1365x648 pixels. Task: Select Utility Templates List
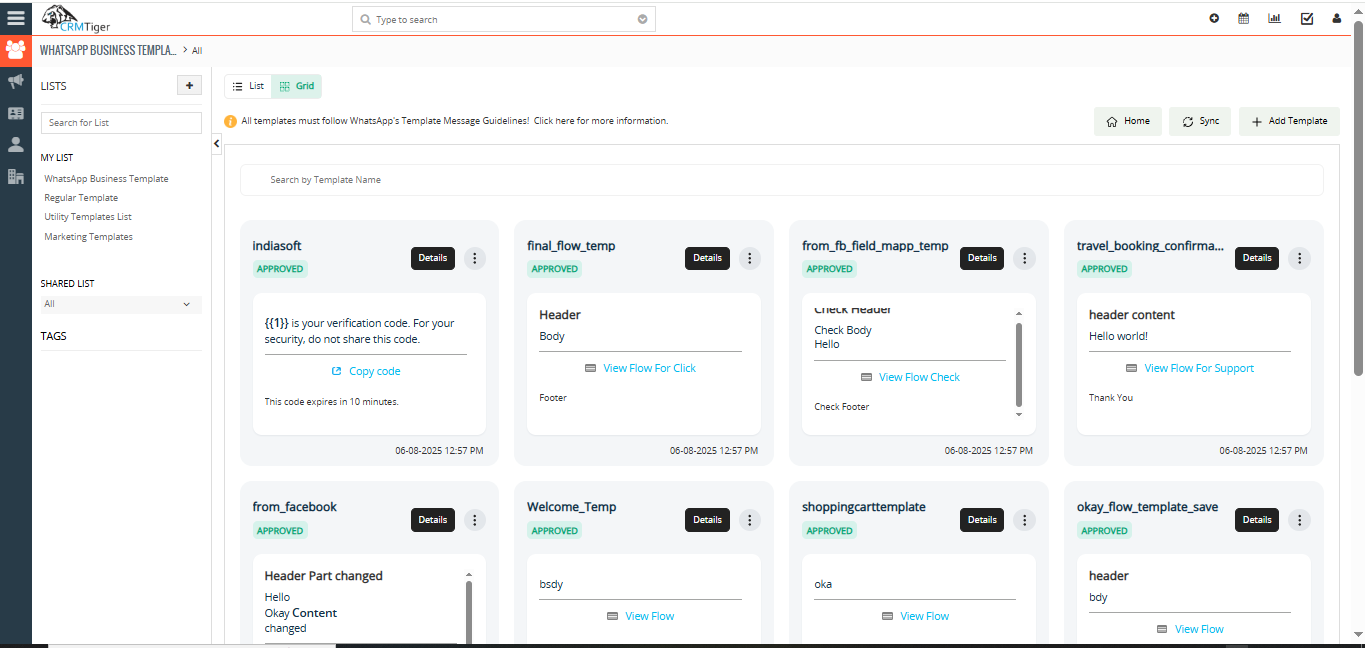(x=88, y=217)
